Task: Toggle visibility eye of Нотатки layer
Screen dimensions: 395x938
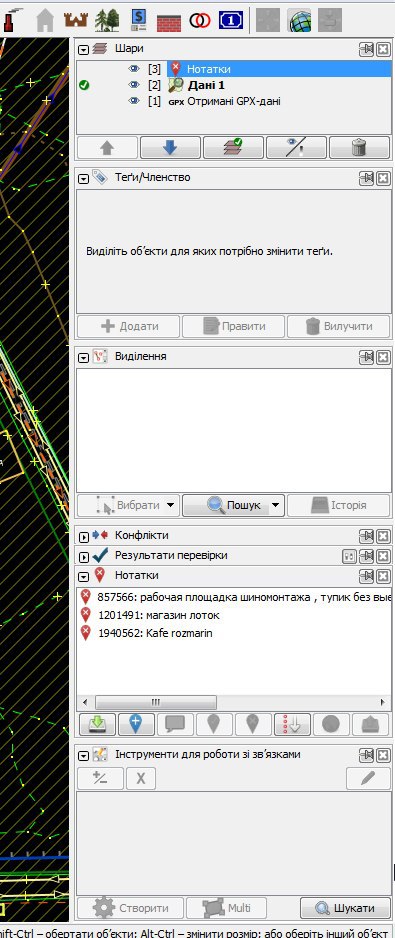Action: click(134, 69)
